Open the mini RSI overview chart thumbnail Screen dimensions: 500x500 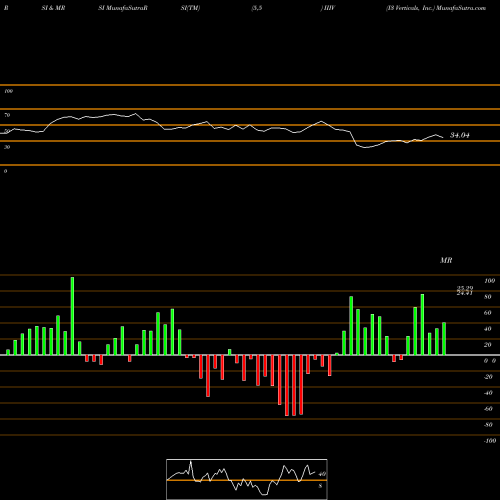click(247, 479)
